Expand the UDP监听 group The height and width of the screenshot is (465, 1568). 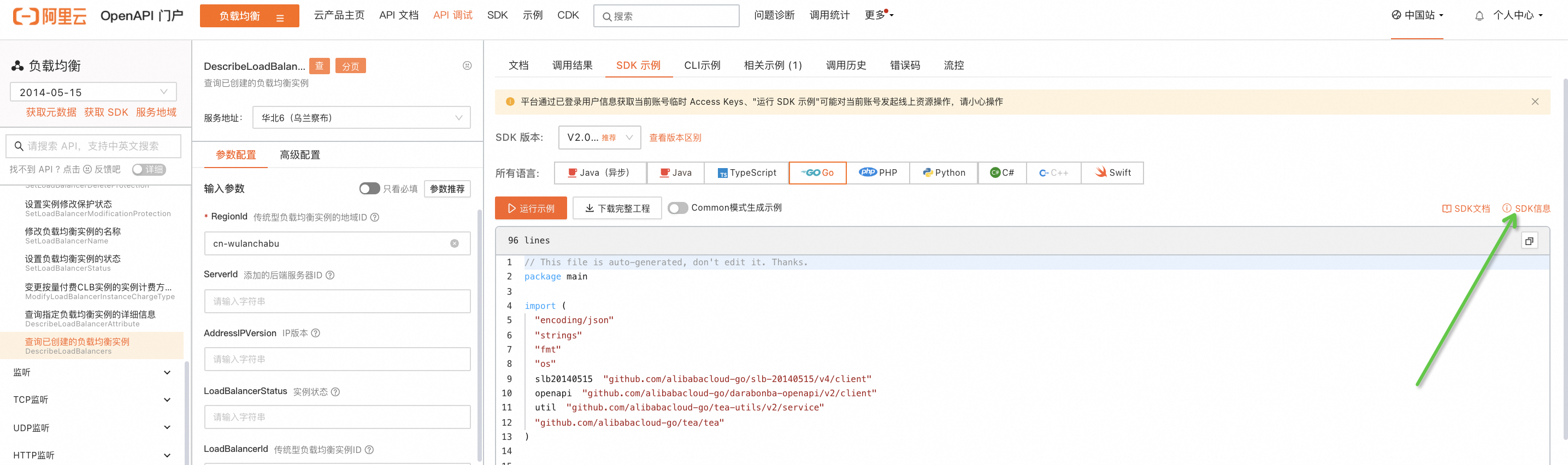pos(92,428)
